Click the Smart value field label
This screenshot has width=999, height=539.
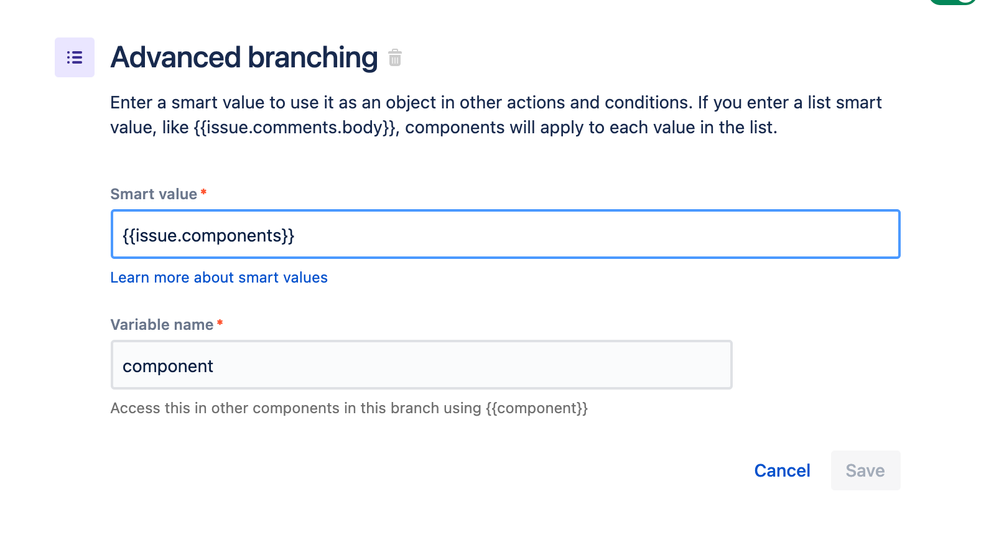pyautogui.click(x=154, y=194)
